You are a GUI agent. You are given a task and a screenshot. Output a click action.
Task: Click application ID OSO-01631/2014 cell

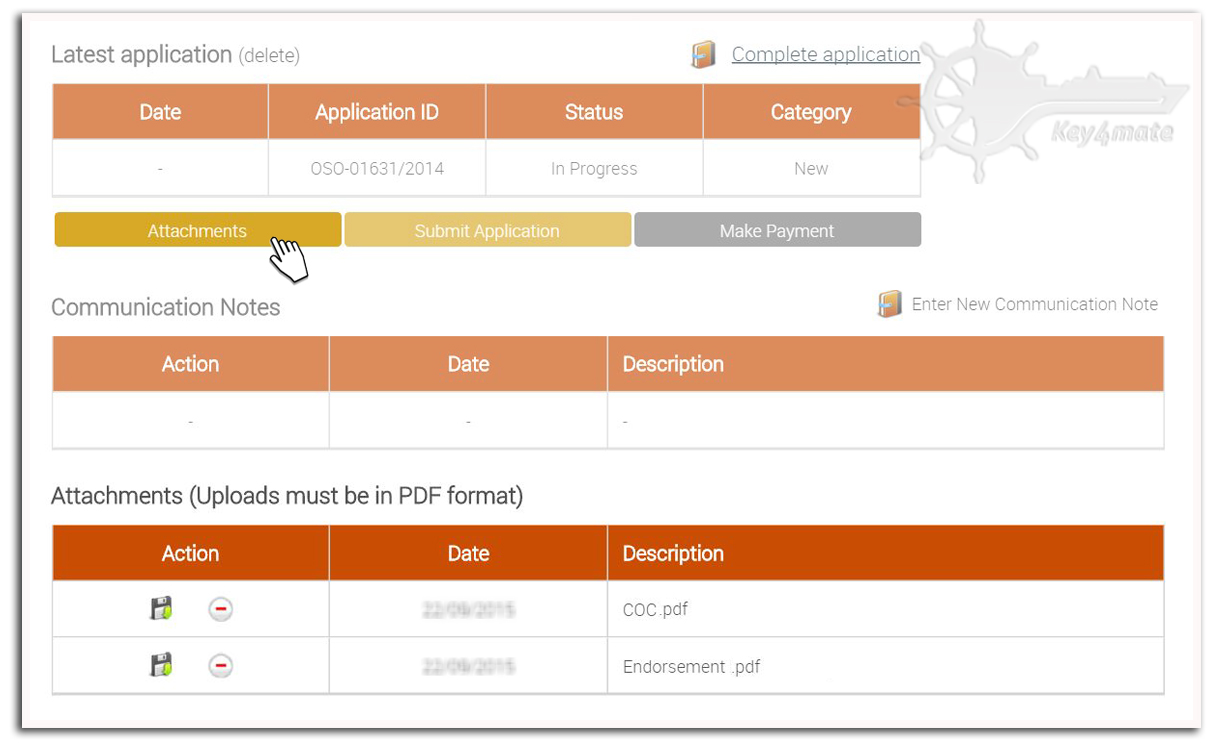(377, 169)
